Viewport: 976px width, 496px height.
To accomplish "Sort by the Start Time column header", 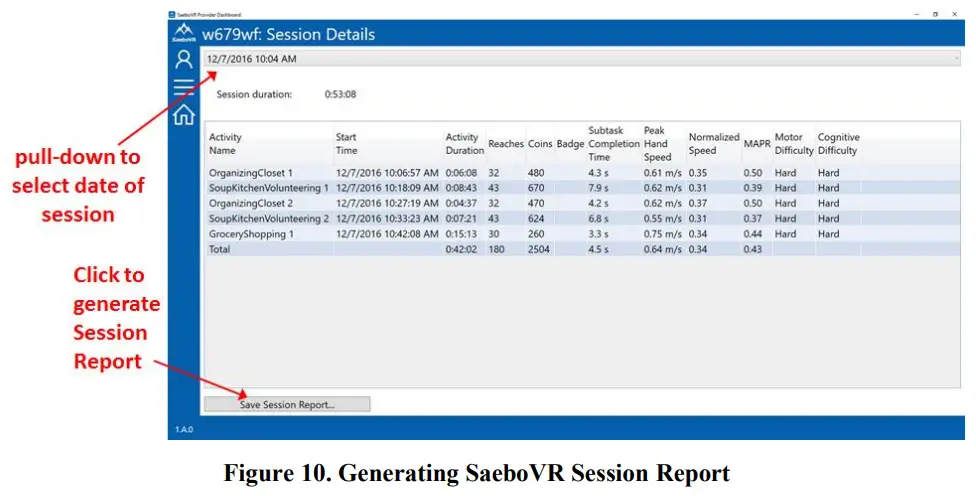I will [x=347, y=144].
